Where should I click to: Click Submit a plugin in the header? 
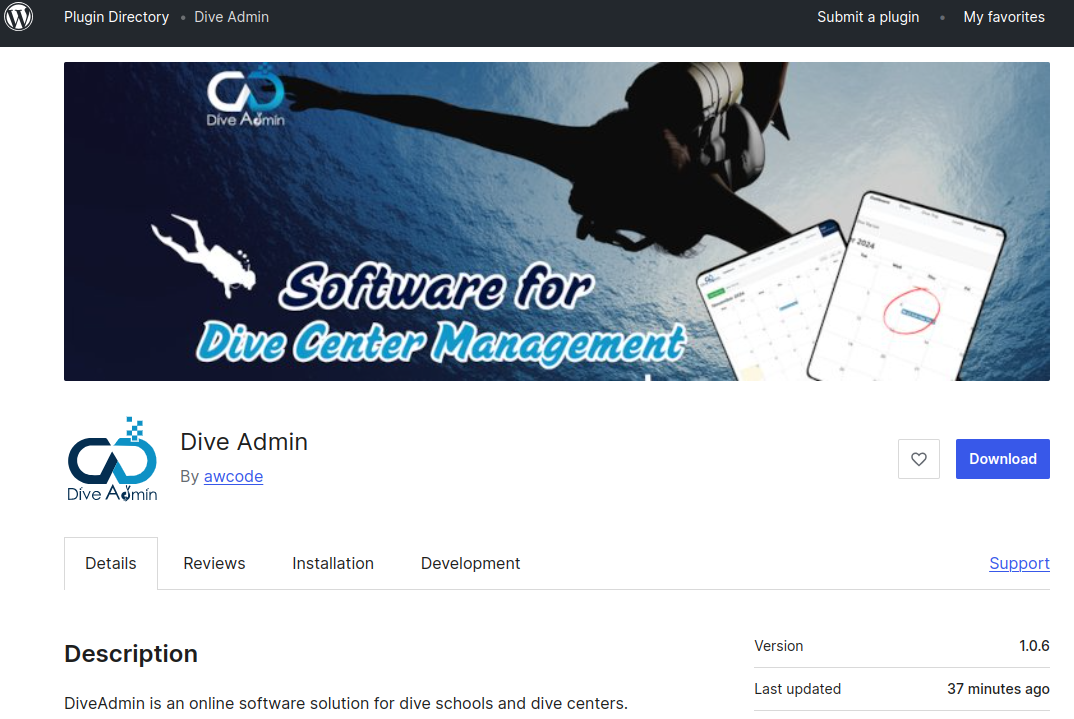click(867, 17)
